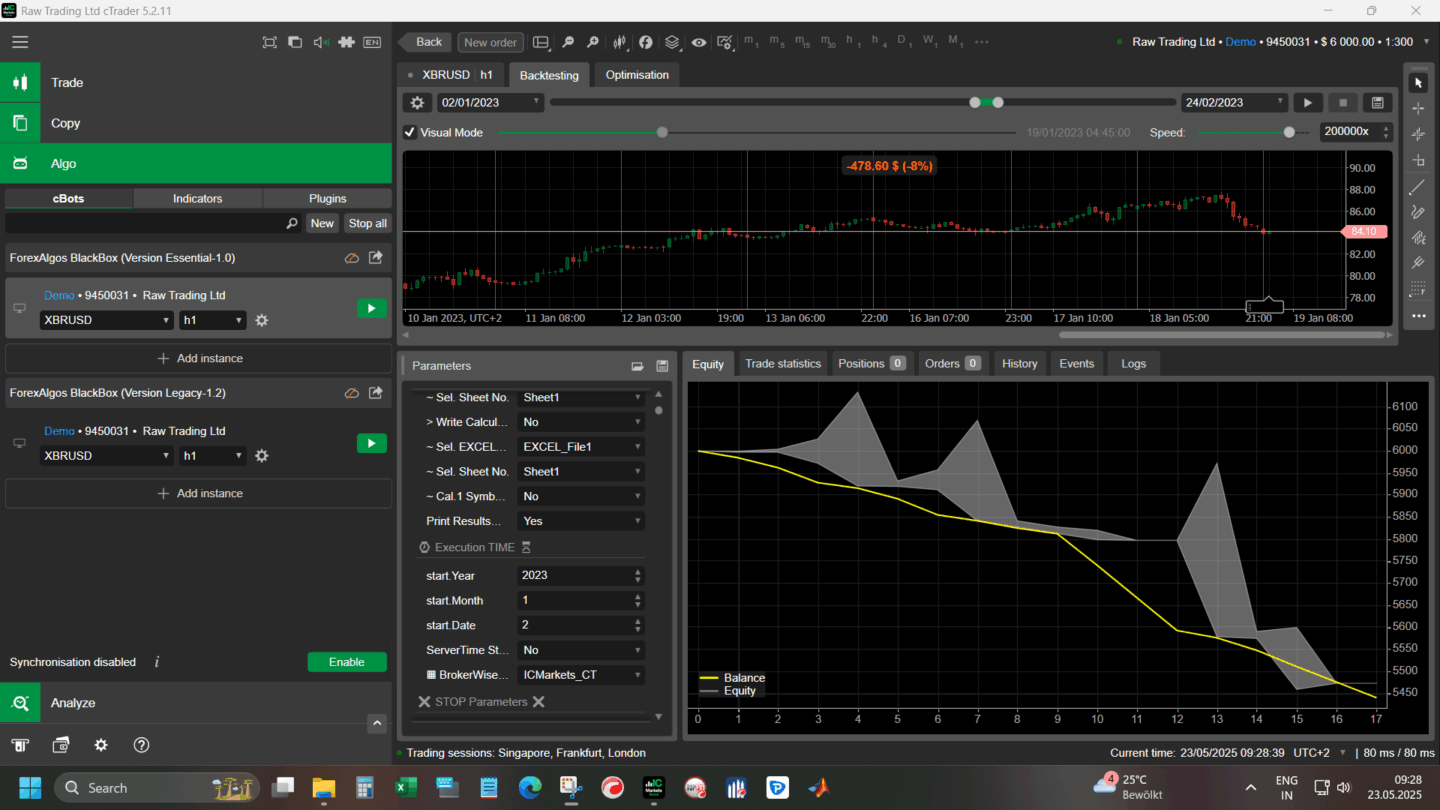Save backtesting results with floppy disk icon
This screenshot has height=810, width=1440.
point(1377,103)
